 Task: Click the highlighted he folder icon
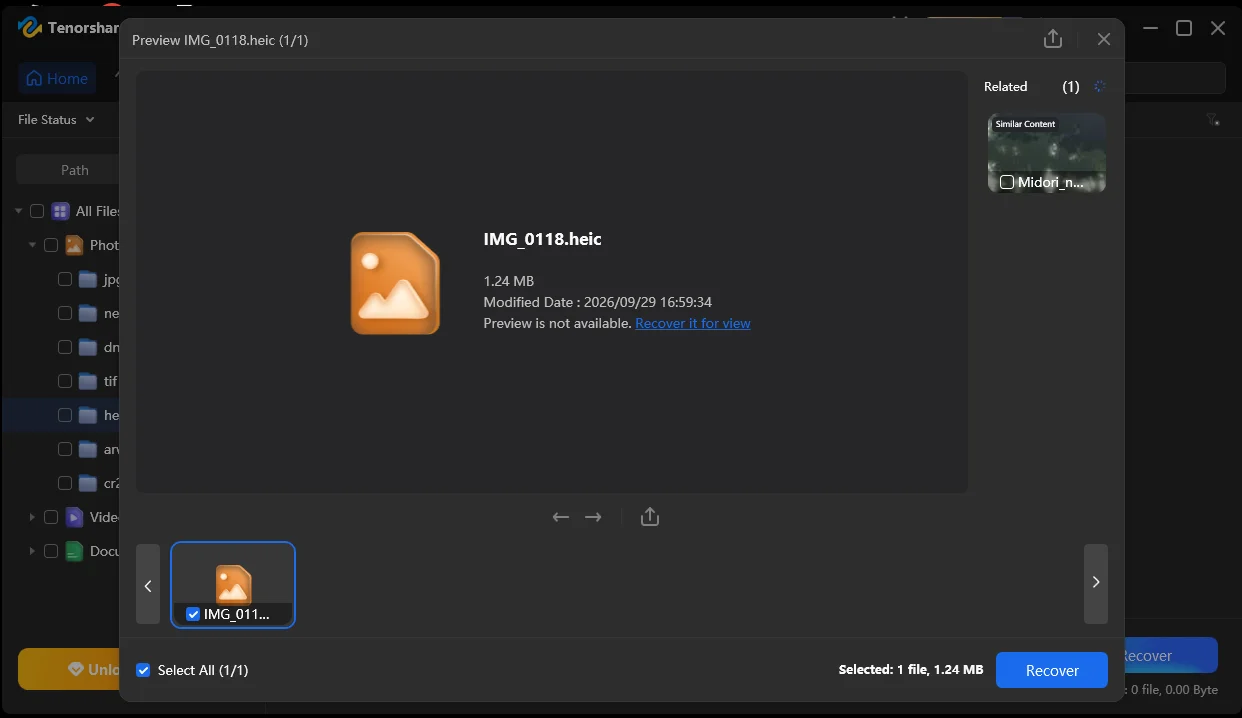[x=88, y=415]
